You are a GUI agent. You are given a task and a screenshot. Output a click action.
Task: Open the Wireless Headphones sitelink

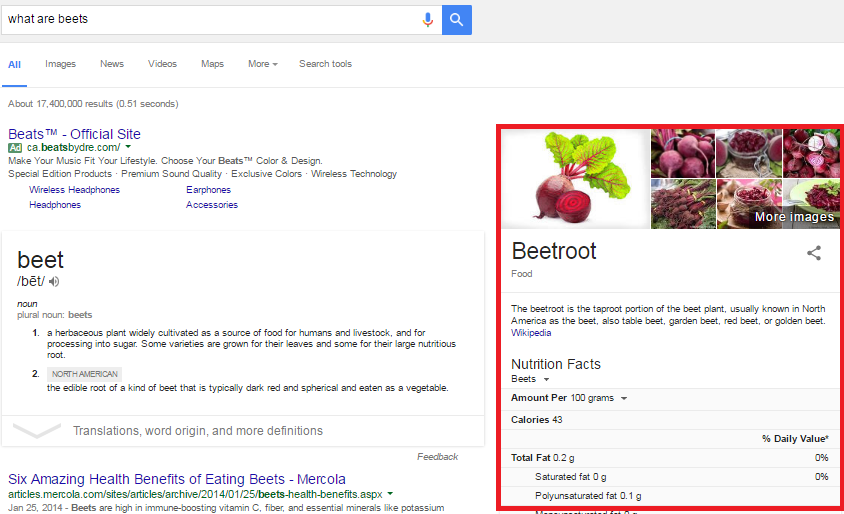[74, 190]
